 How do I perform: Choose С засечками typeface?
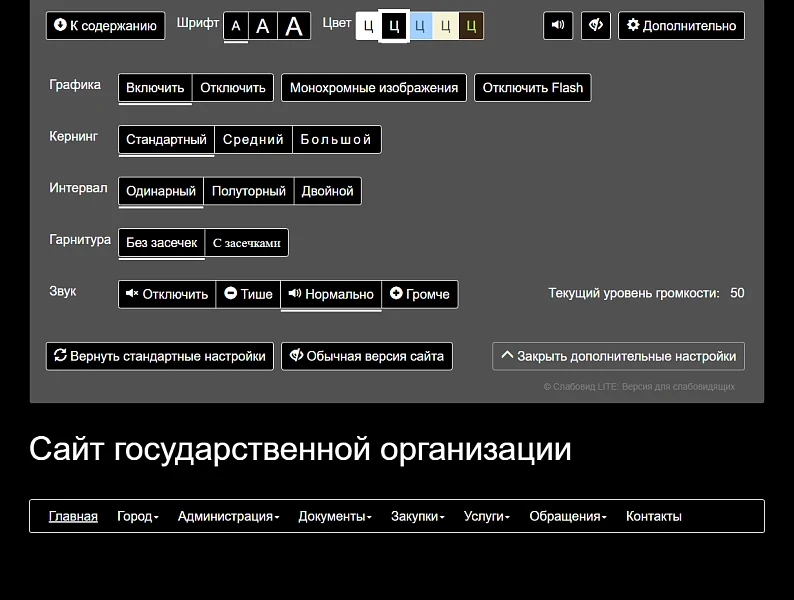(247, 243)
